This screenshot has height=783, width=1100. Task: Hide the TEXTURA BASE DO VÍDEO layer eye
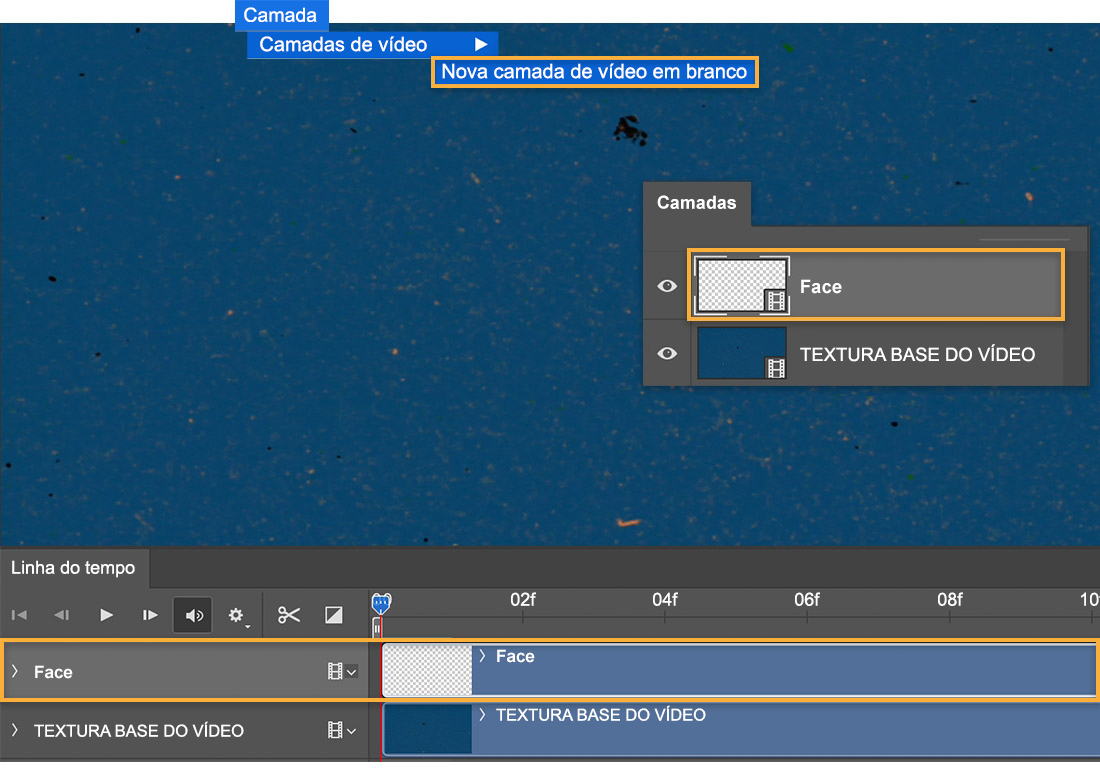point(667,354)
